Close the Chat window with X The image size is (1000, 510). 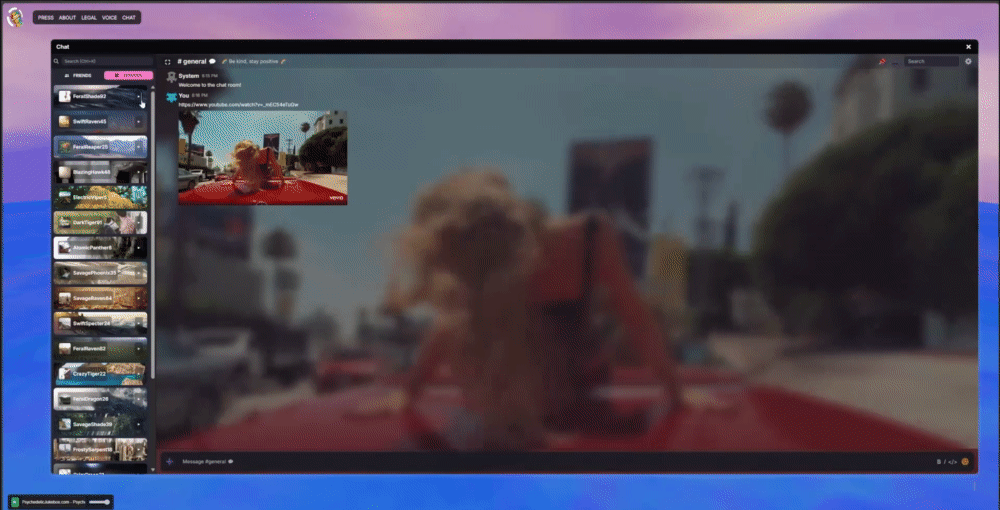968,47
